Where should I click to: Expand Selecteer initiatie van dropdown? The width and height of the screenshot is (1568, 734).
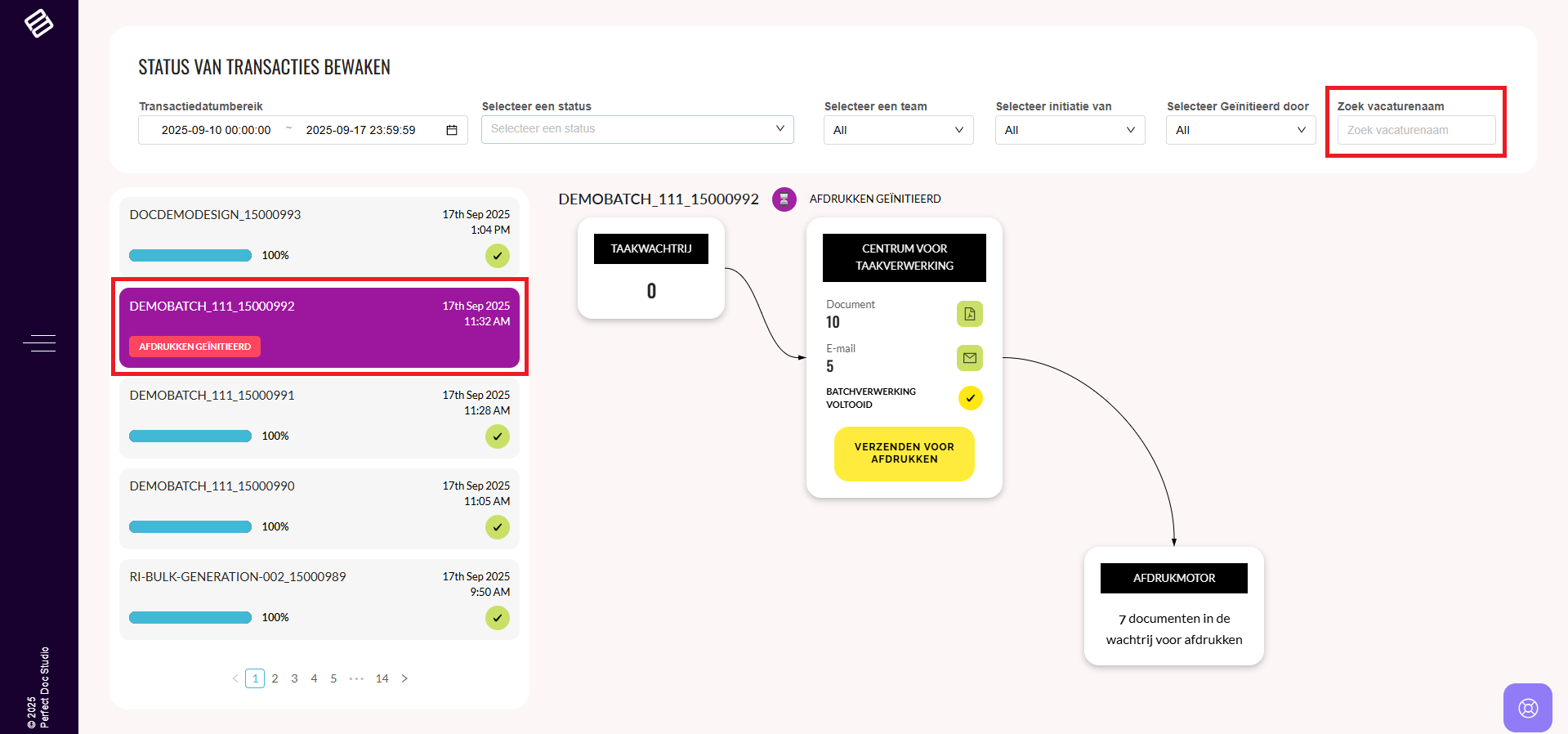[1070, 130]
